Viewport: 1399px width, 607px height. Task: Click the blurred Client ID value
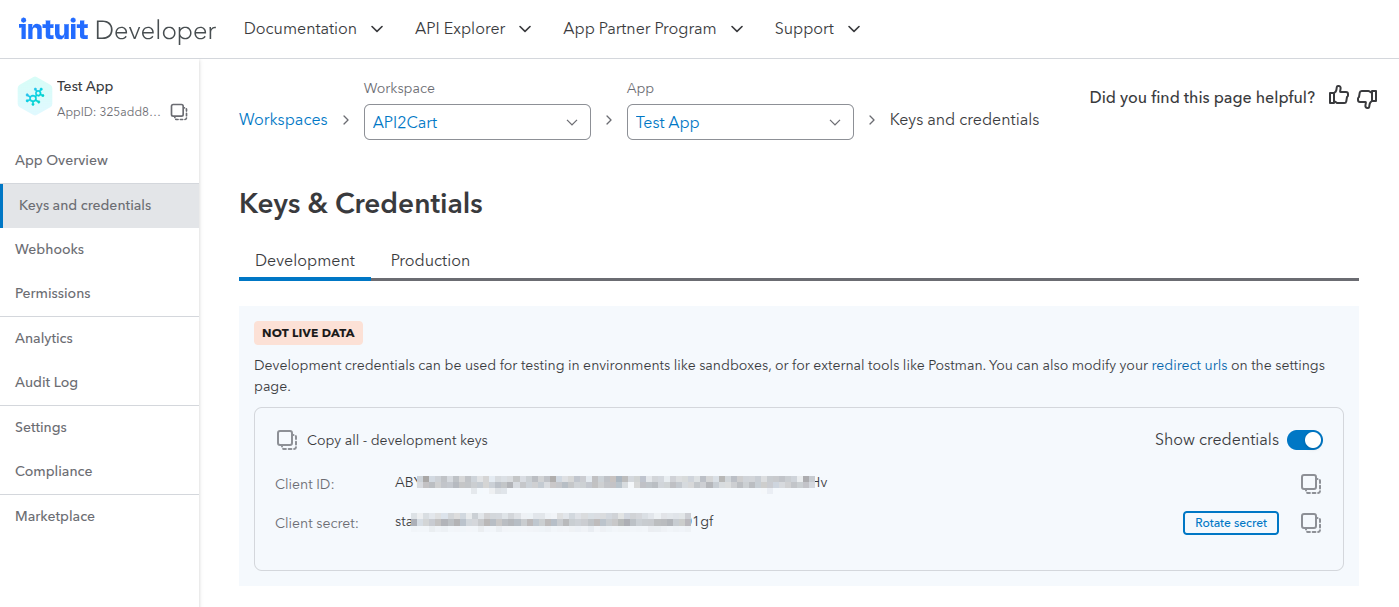tap(611, 483)
